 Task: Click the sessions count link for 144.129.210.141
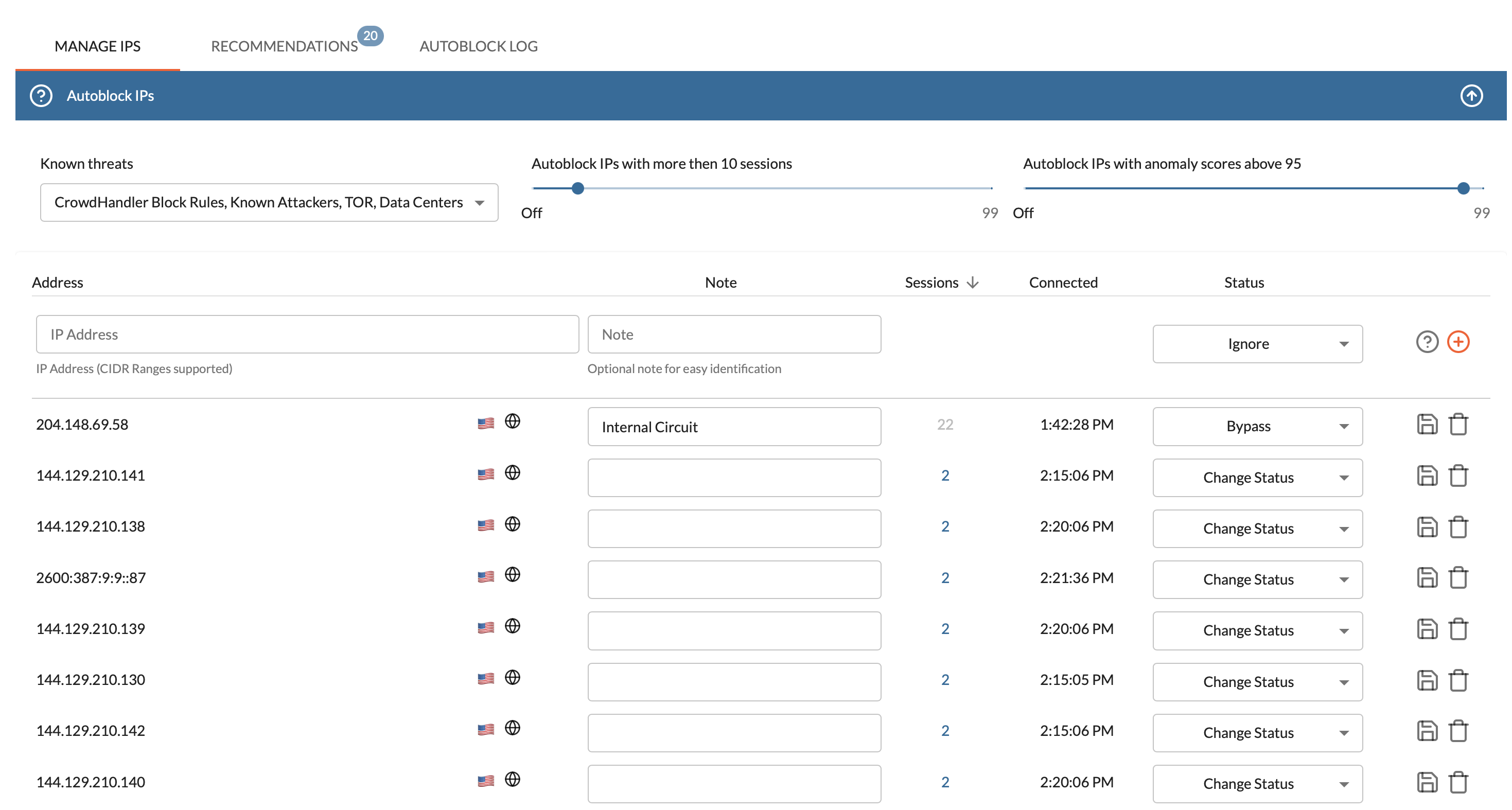click(944, 476)
